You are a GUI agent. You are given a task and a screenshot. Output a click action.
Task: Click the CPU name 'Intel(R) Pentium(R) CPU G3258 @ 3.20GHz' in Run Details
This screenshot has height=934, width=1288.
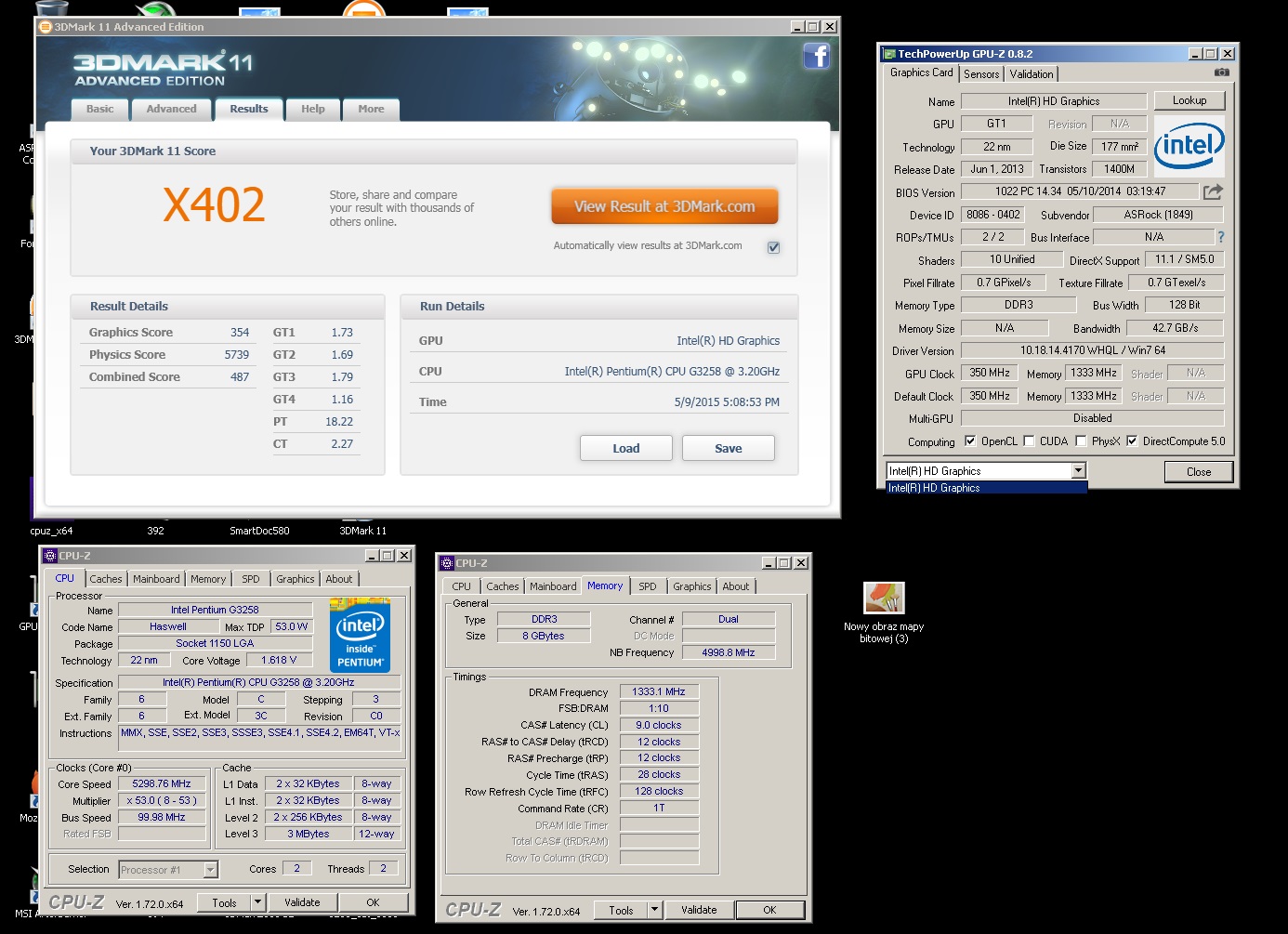(x=672, y=372)
